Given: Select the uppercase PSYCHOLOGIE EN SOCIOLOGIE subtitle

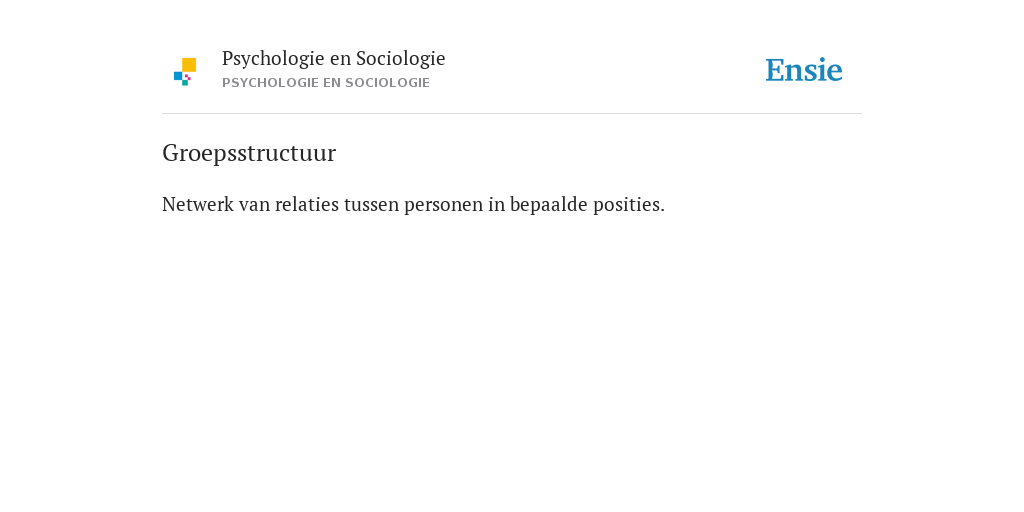Looking at the screenshot, I should tap(326, 83).
